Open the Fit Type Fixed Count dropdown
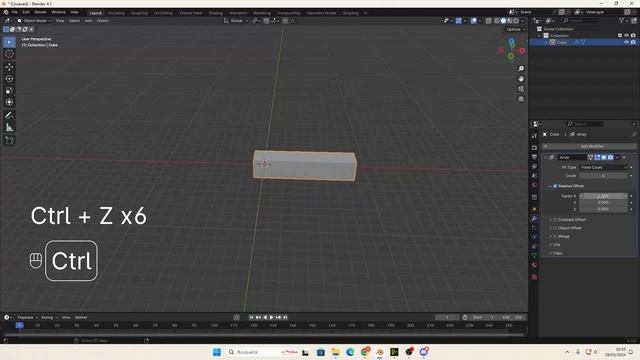Screen dimensions: 640x360 (603, 167)
